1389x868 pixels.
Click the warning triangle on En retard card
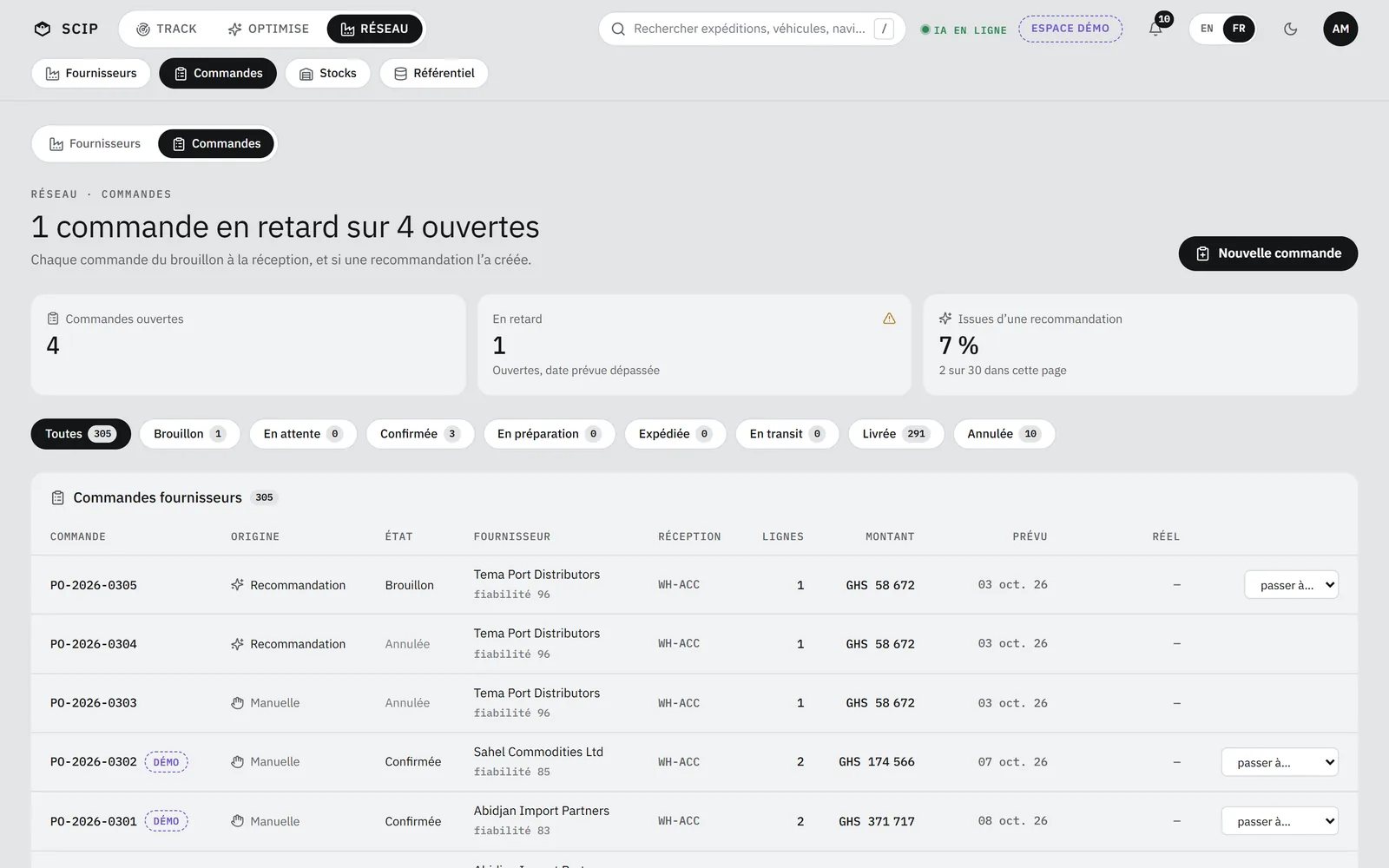coord(889,319)
